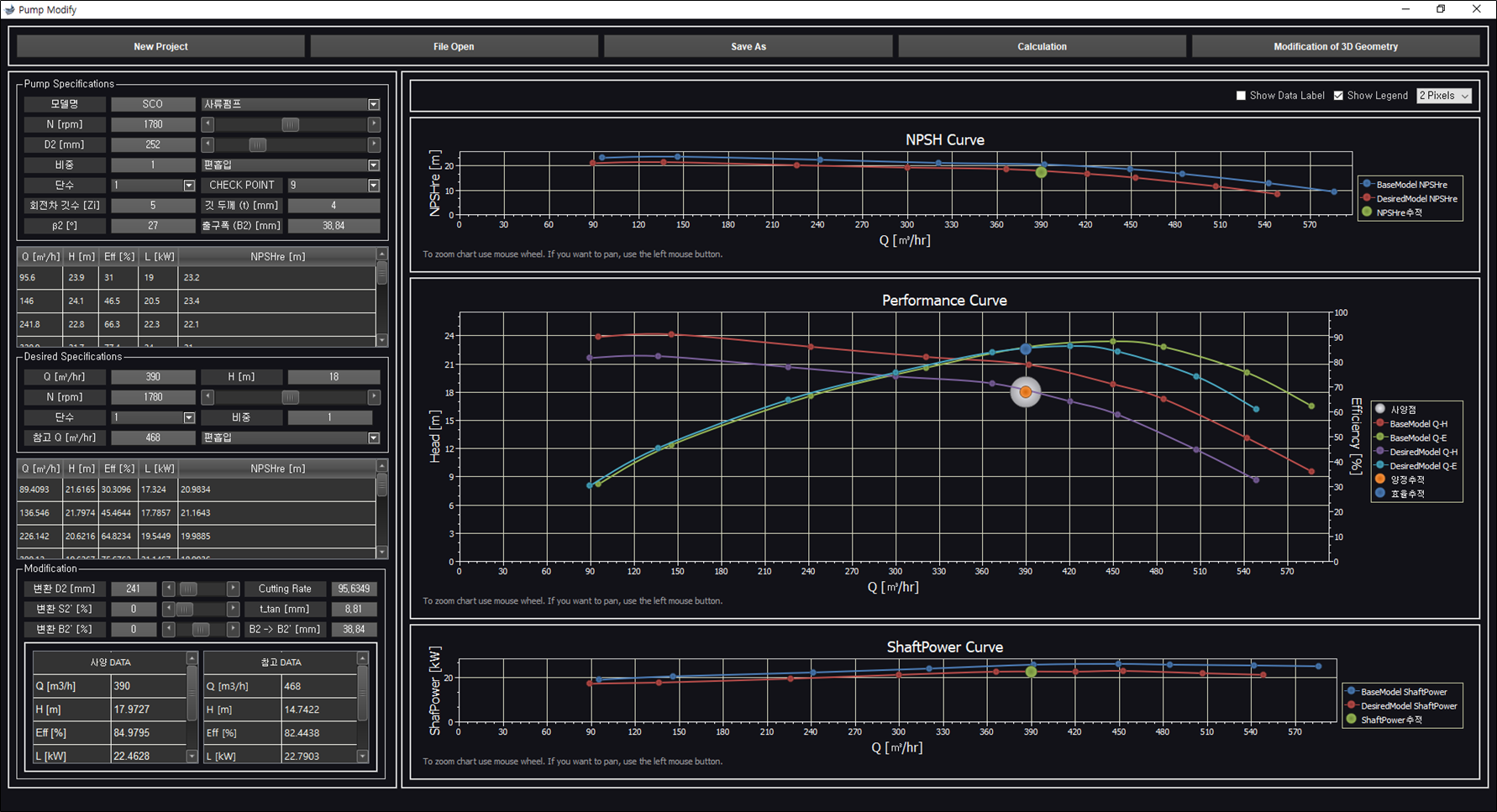
Task: Expand 단수 dropdown in Desired Specifications
Action: 189,417
